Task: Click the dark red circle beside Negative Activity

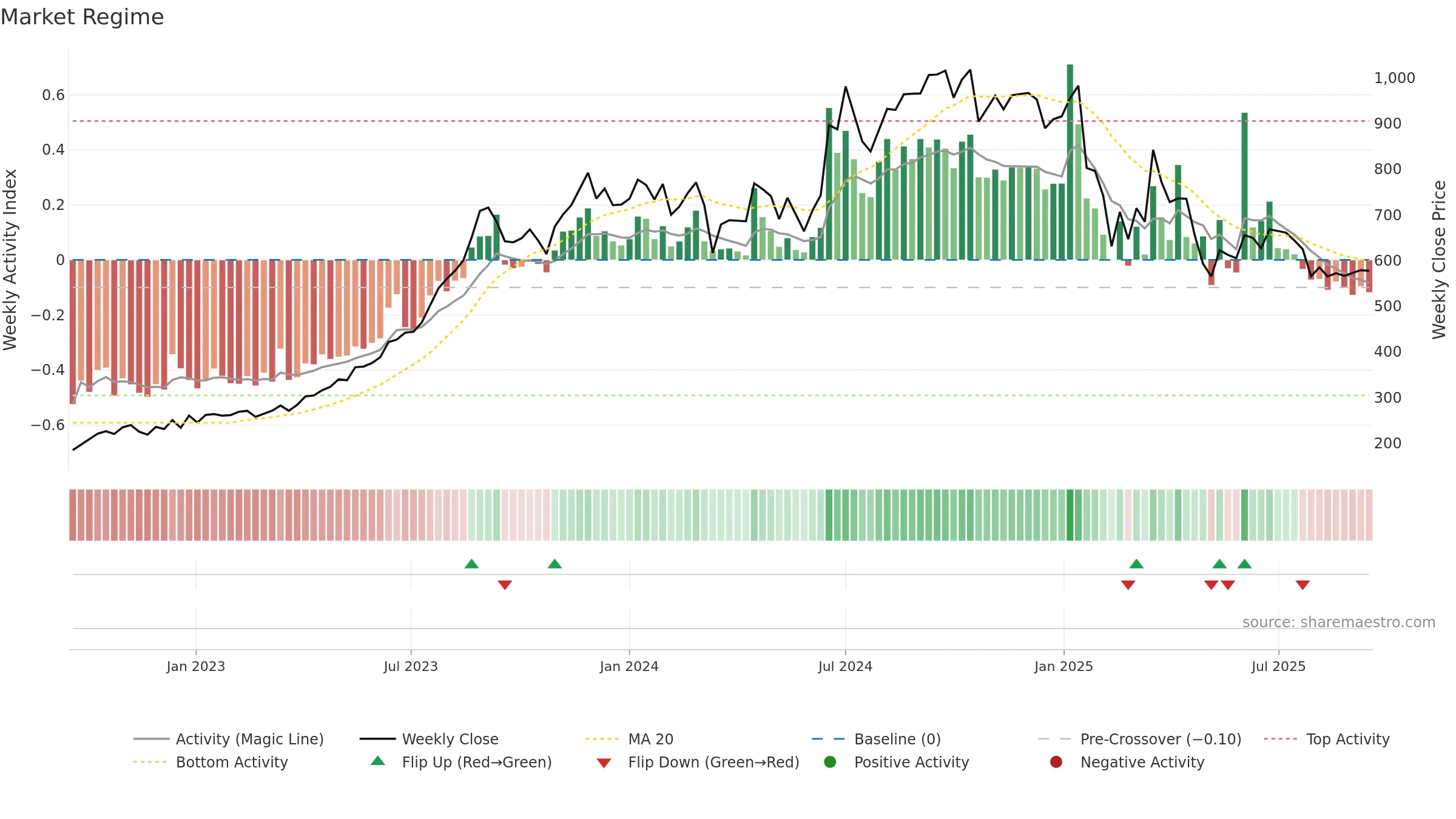Action: coord(1056,762)
